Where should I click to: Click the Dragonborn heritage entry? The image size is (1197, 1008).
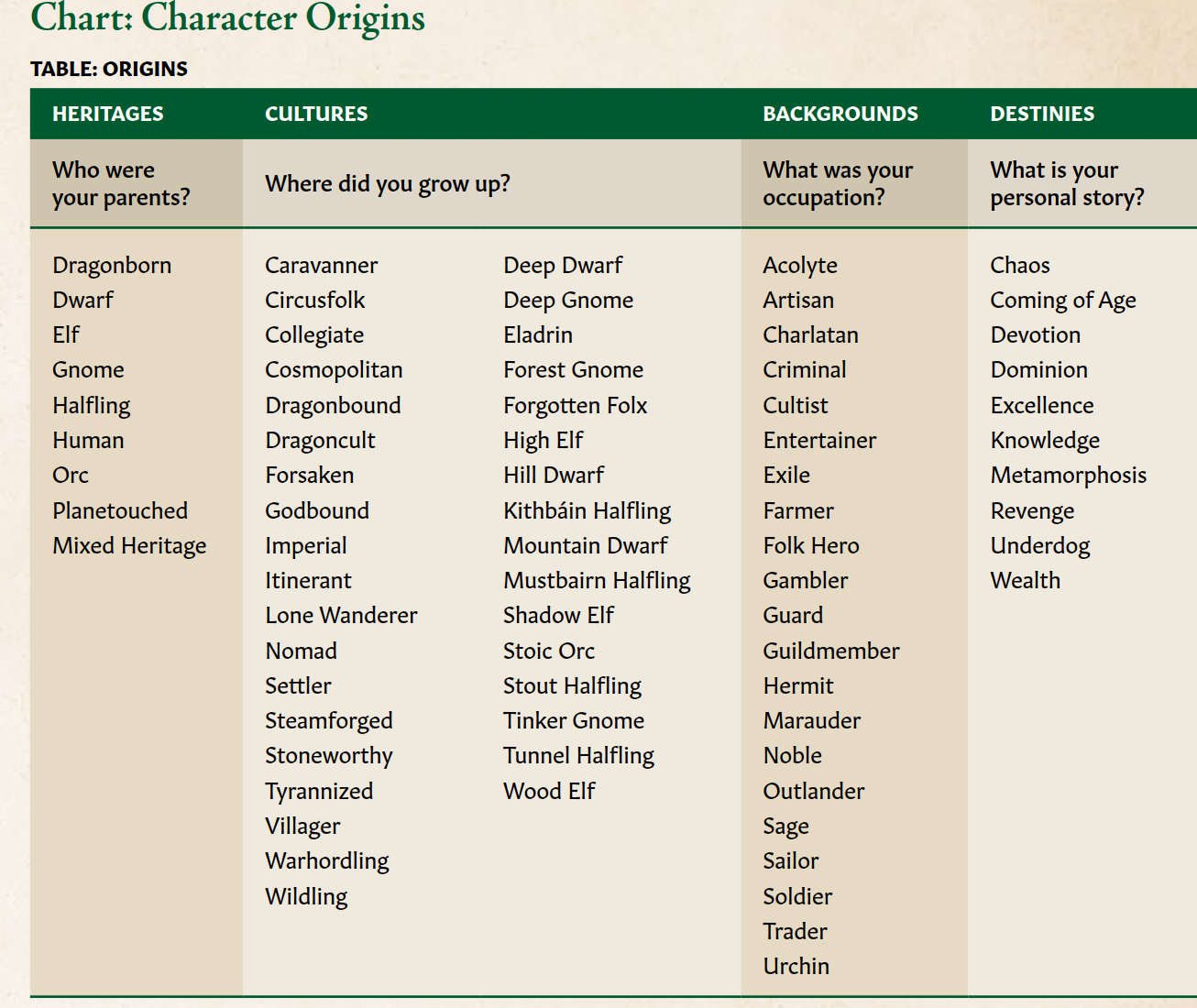pyautogui.click(x=112, y=266)
